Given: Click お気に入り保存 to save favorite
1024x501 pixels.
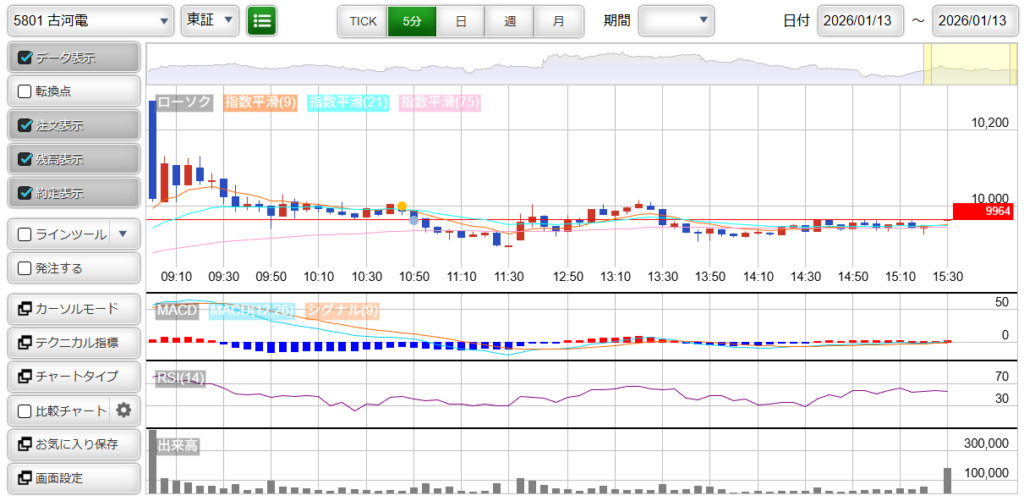Looking at the screenshot, I should (x=72, y=443).
